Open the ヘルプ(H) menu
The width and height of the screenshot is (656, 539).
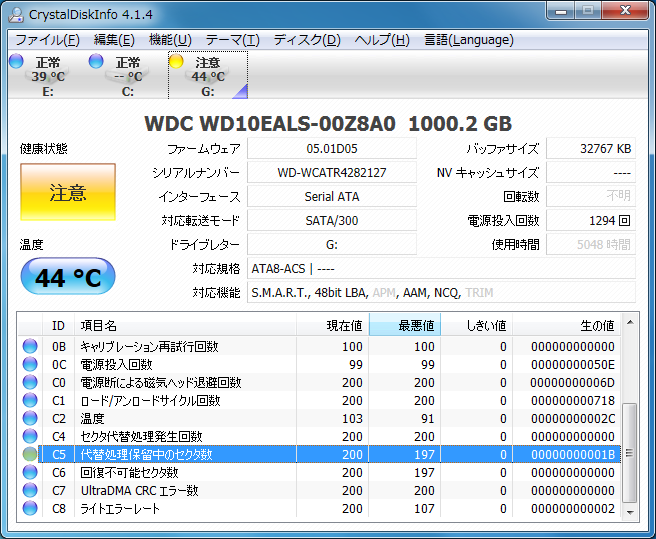pyautogui.click(x=382, y=40)
